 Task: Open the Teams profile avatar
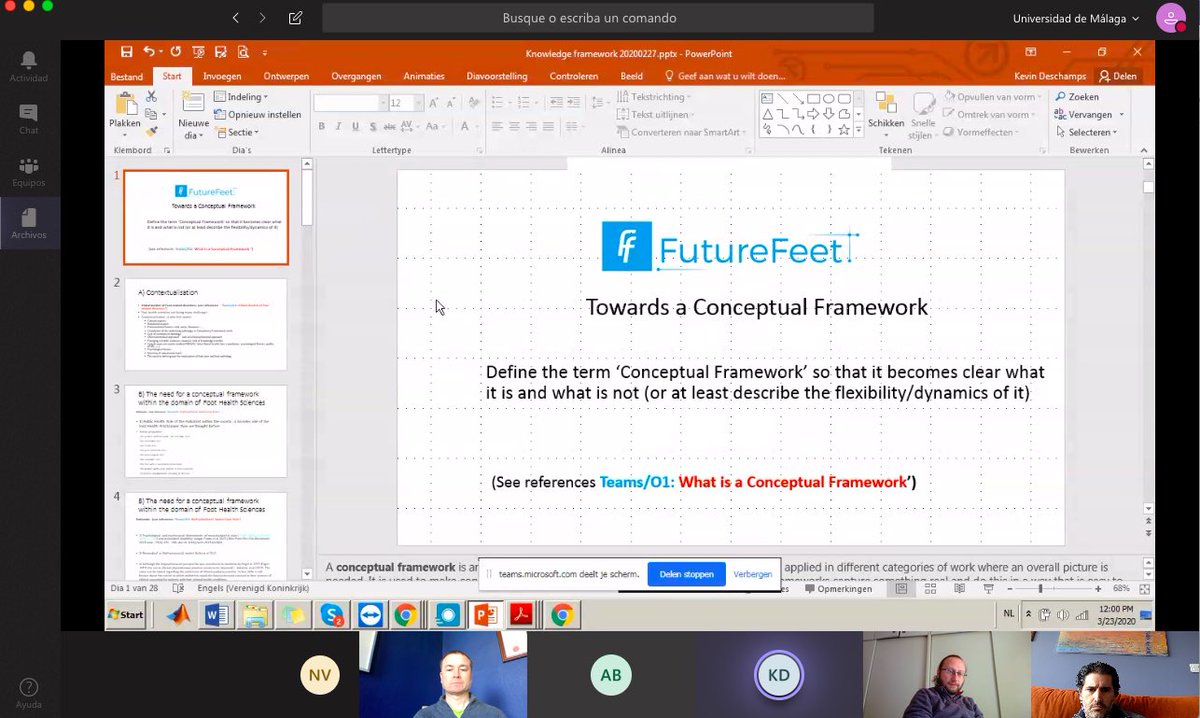[x=1170, y=18]
